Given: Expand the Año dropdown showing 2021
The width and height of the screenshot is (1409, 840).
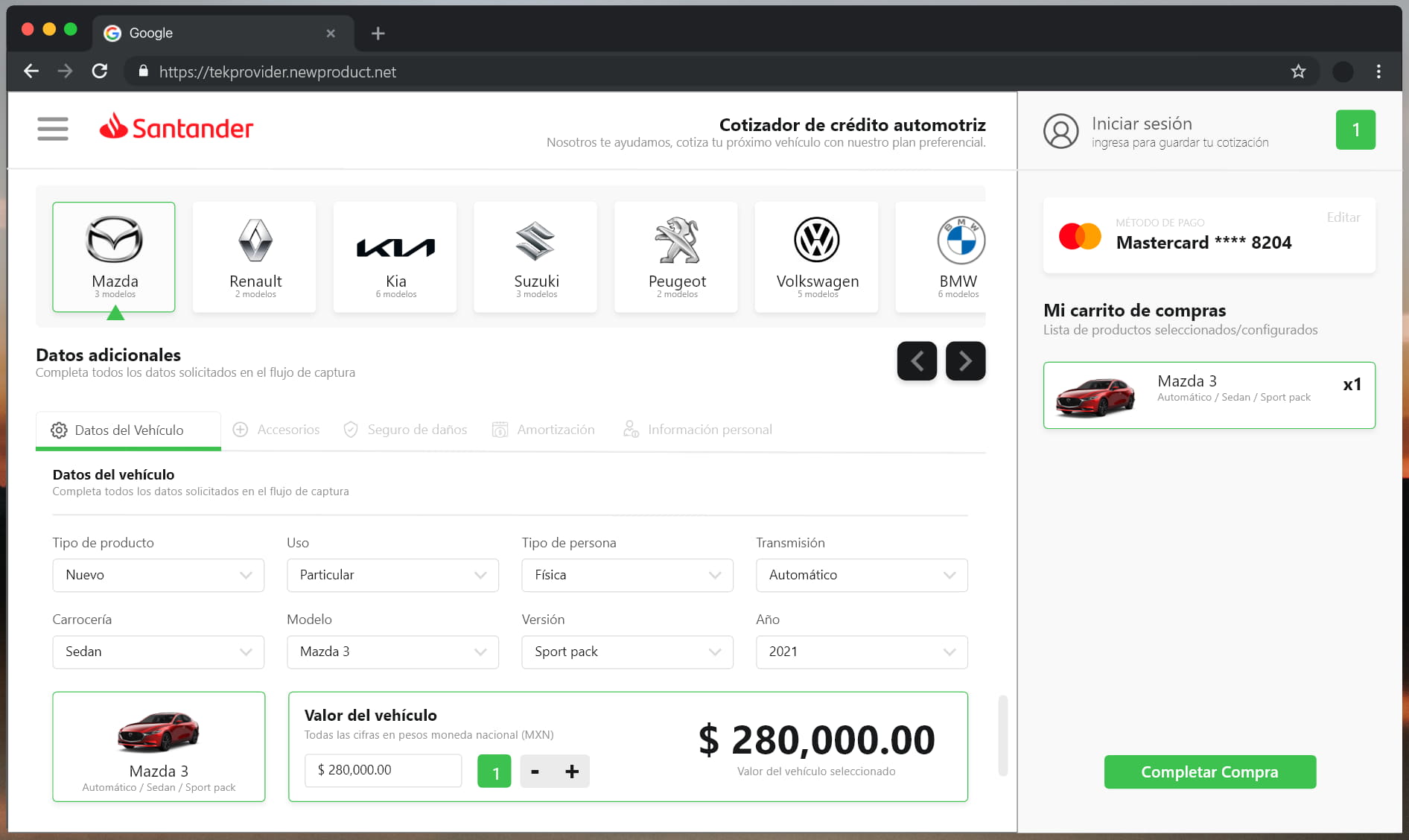Looking at the screenshot, I should click(862, 652).
